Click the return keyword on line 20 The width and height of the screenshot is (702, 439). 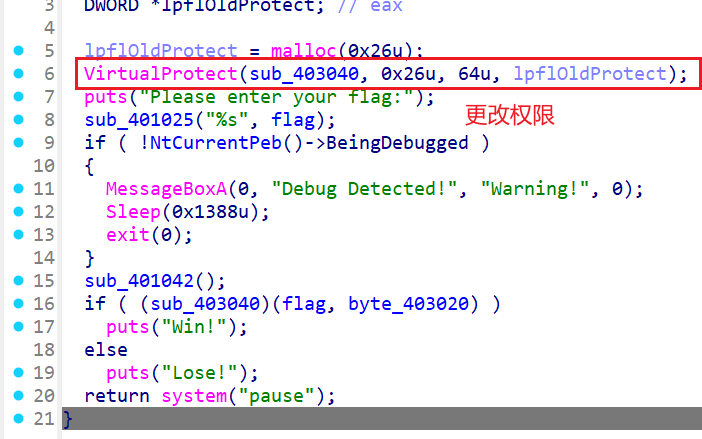(117, 396)
